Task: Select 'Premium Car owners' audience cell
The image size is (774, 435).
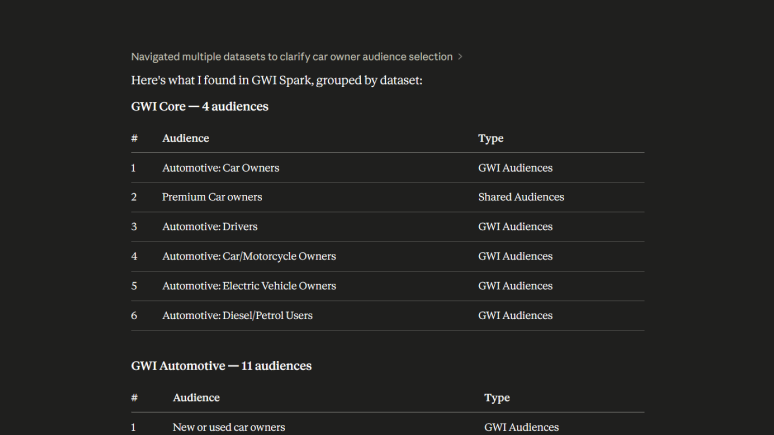Action: tap(212, 197)
